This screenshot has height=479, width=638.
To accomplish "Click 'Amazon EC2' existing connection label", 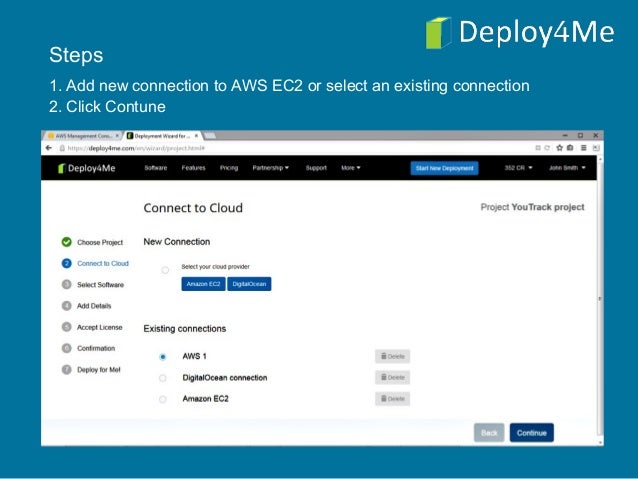I will tap(205, 399).
